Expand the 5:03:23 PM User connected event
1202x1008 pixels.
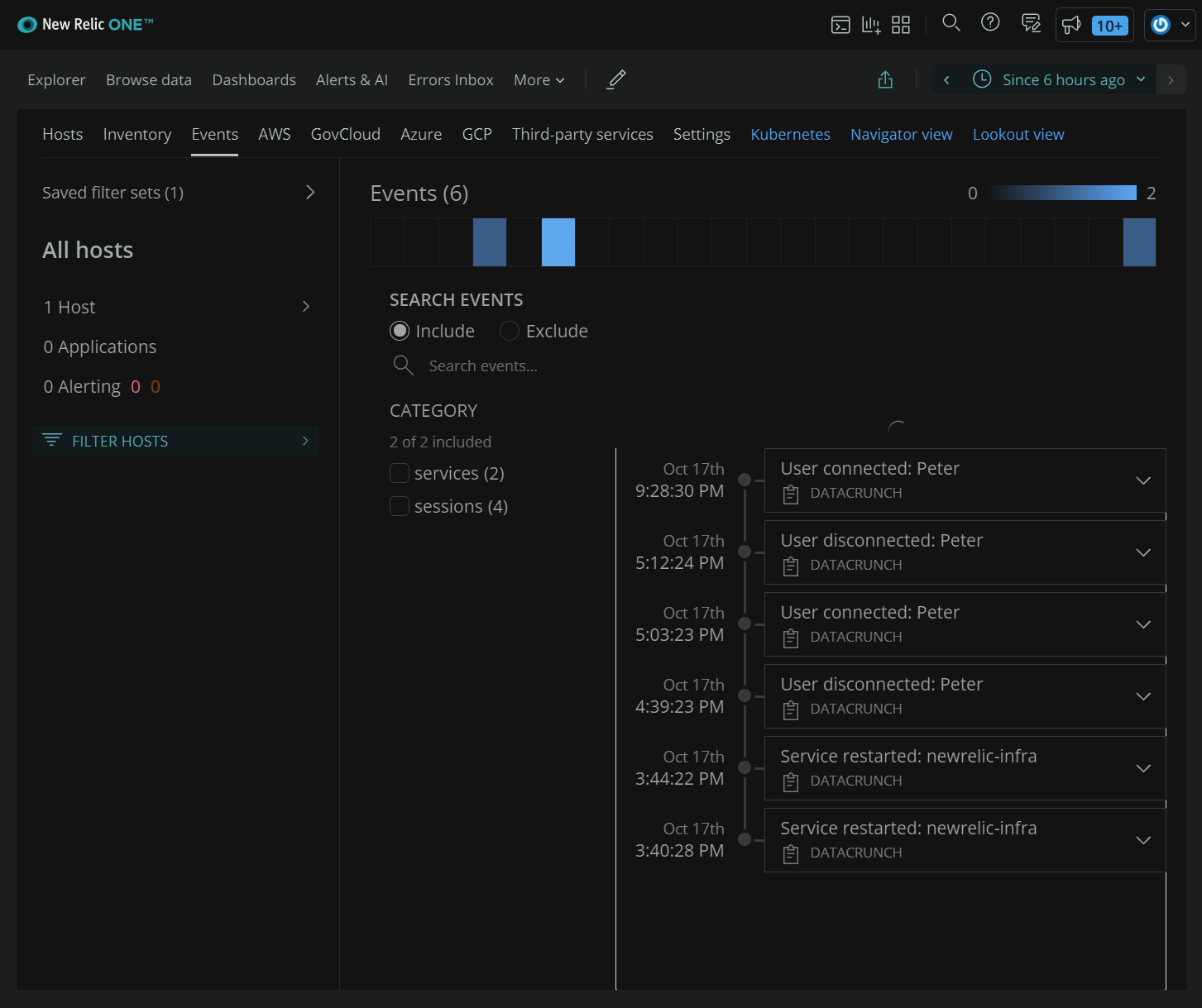[x=1143, y=624]
